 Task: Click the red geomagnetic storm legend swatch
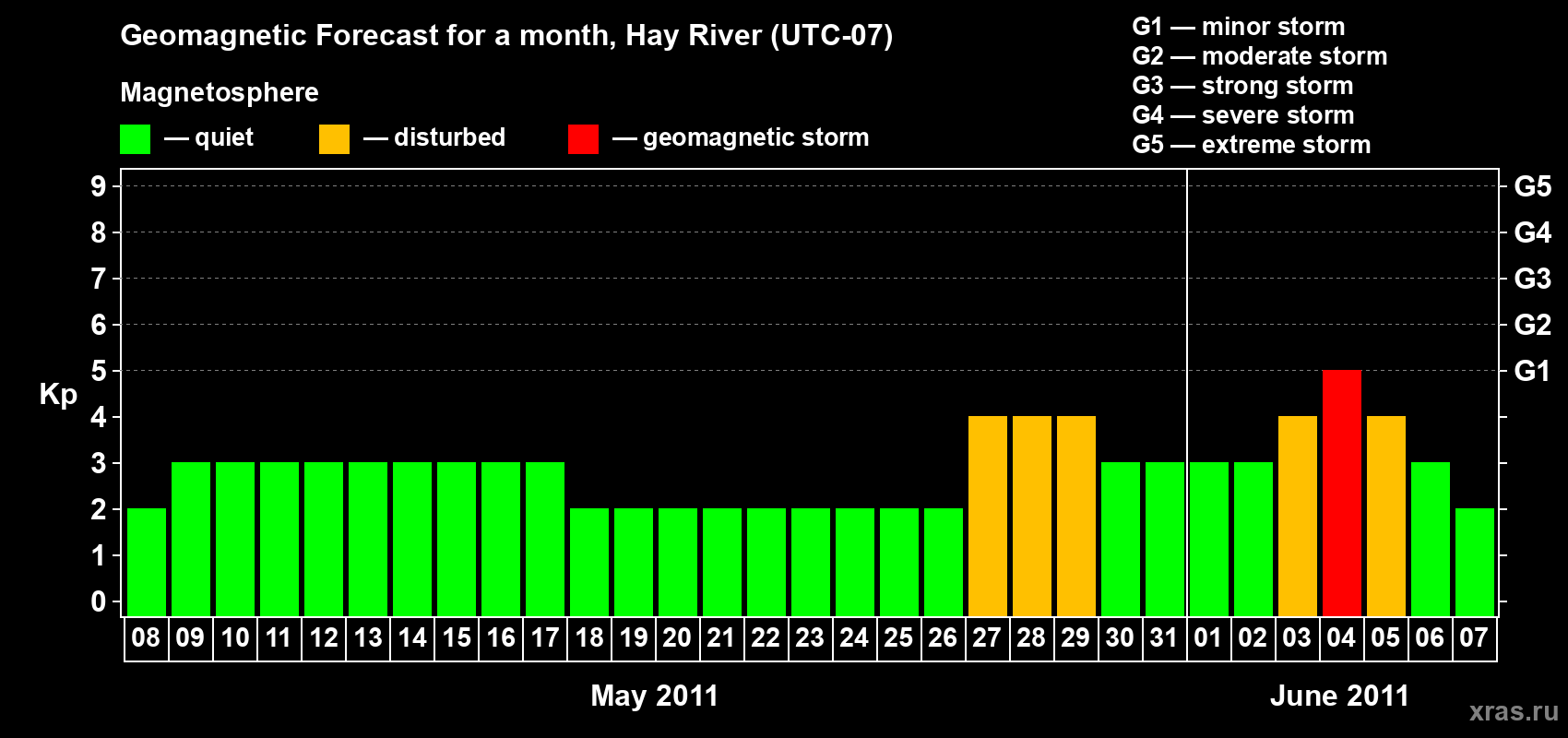[x=583, y=139]
